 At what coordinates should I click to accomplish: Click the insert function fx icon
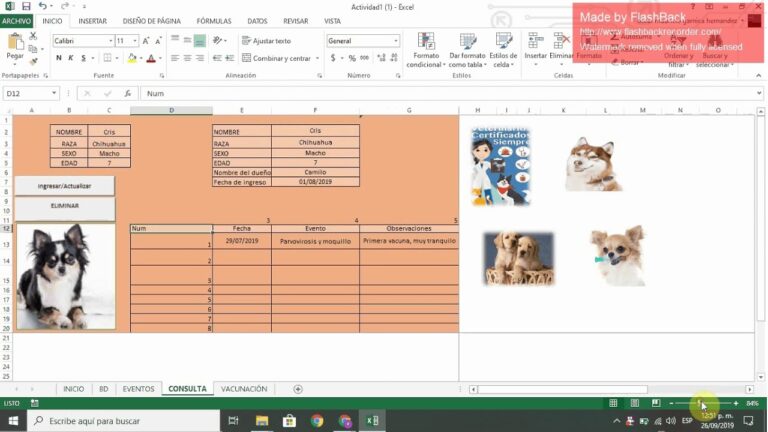(127, 93)
